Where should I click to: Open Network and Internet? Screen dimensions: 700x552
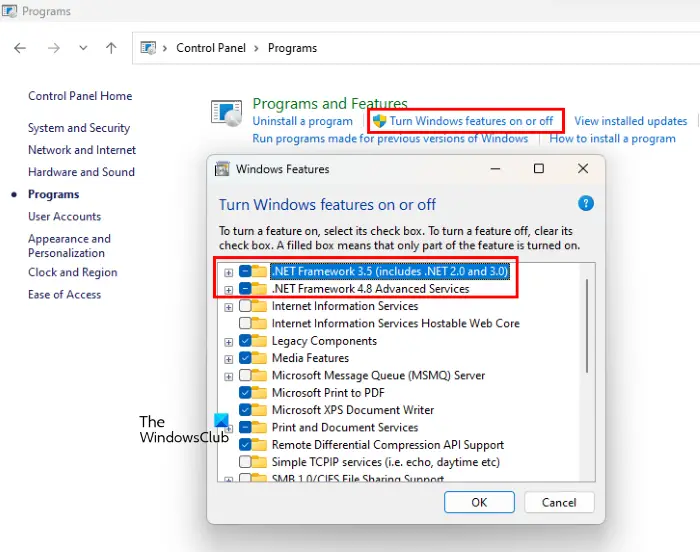82,150
